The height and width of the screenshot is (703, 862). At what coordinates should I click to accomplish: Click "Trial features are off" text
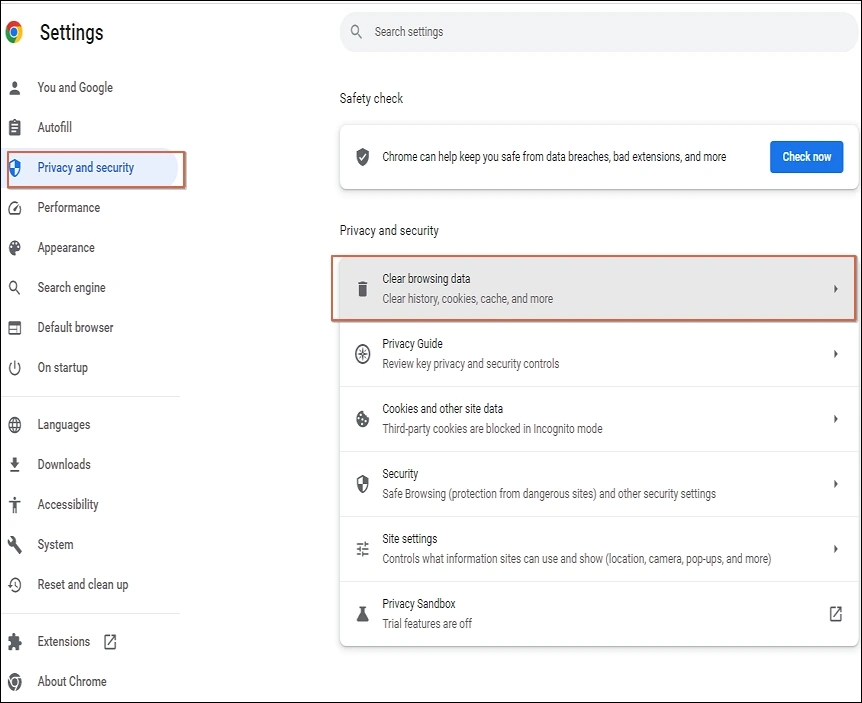tap(427, 624)
